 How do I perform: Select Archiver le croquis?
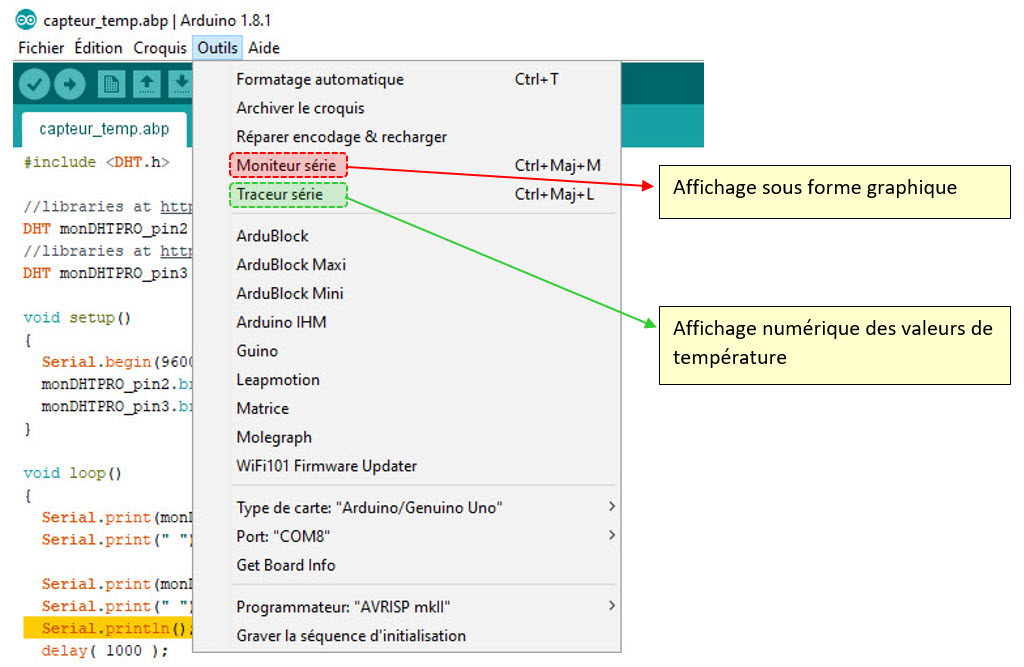[300, 108]
